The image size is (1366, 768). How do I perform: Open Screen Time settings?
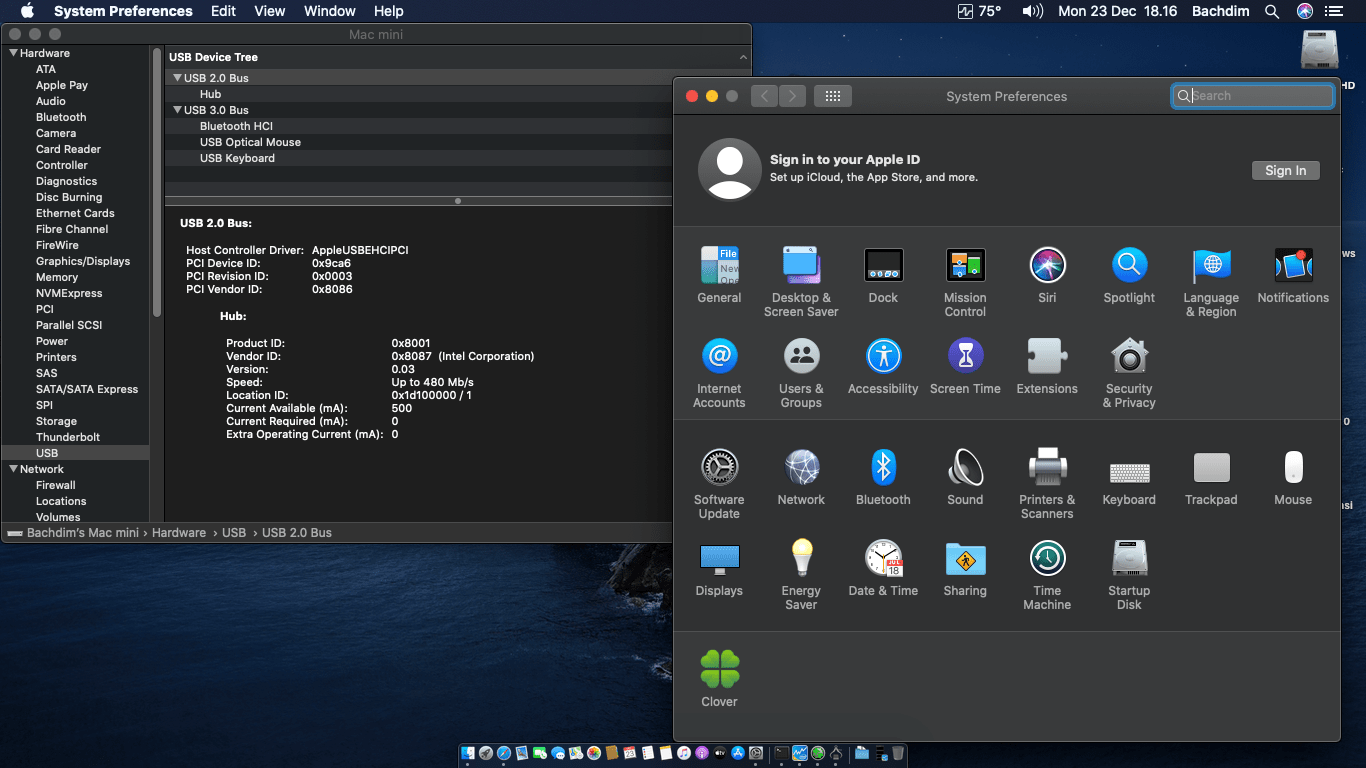(965, 357)
